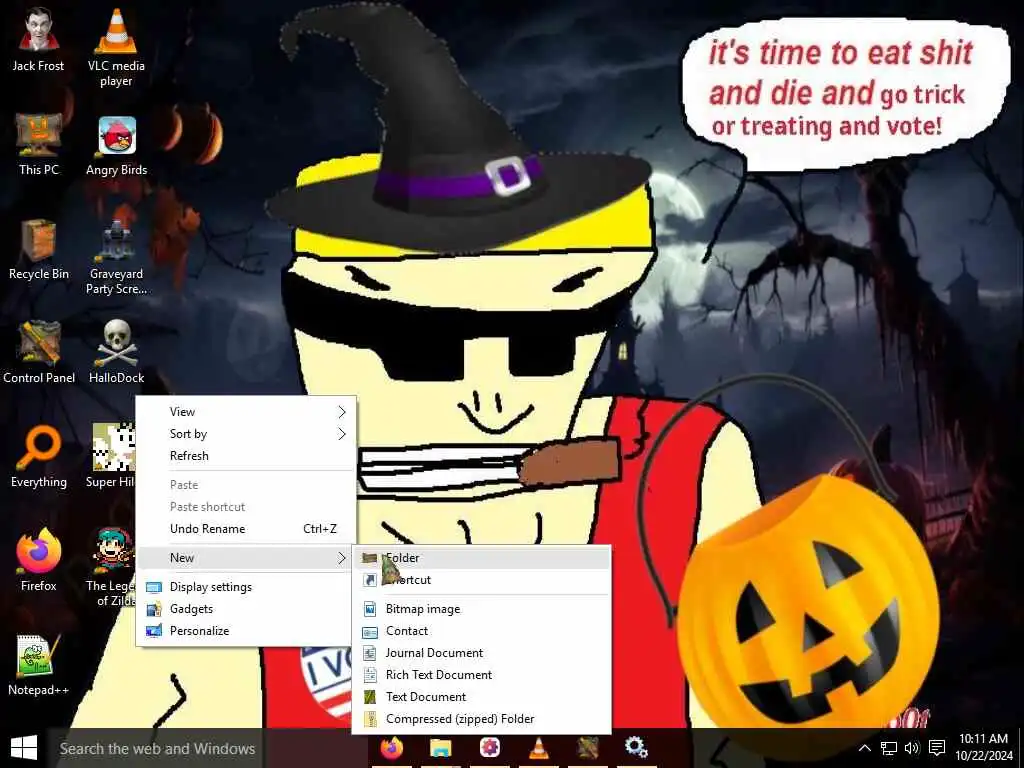Screen dimensions: 1024x768
Task: Open Display settings from the context menu
Action: pyautogui.click(x=246, y=586)
